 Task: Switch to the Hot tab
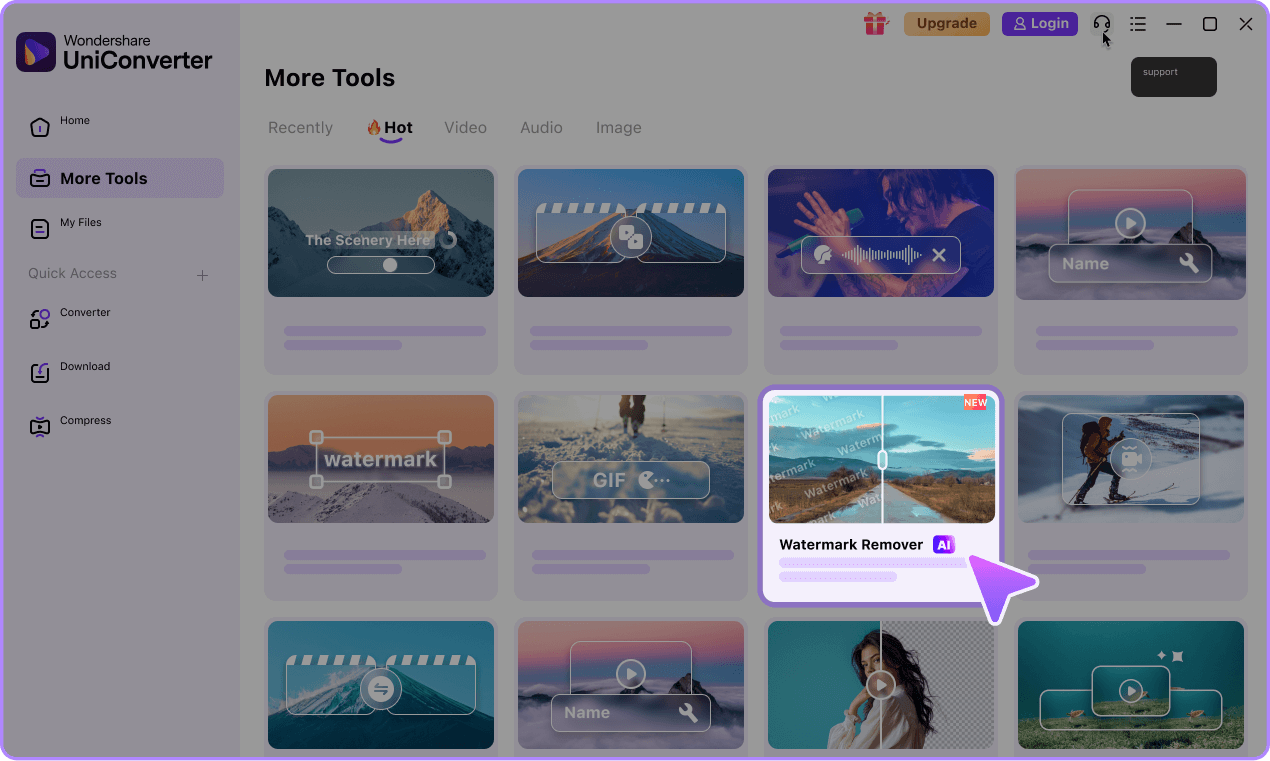pos(390,128)
